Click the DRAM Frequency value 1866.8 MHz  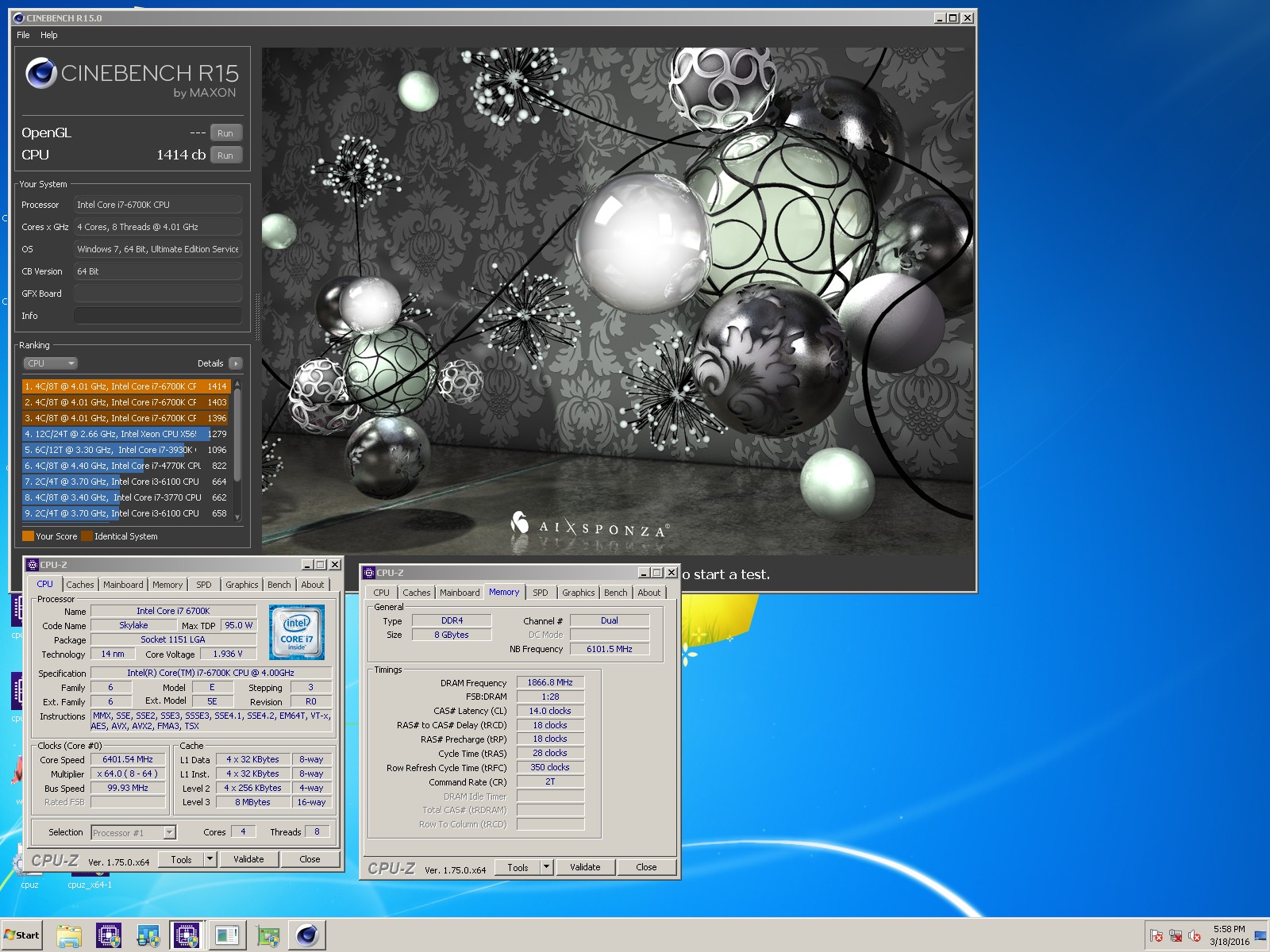point(550,682)
